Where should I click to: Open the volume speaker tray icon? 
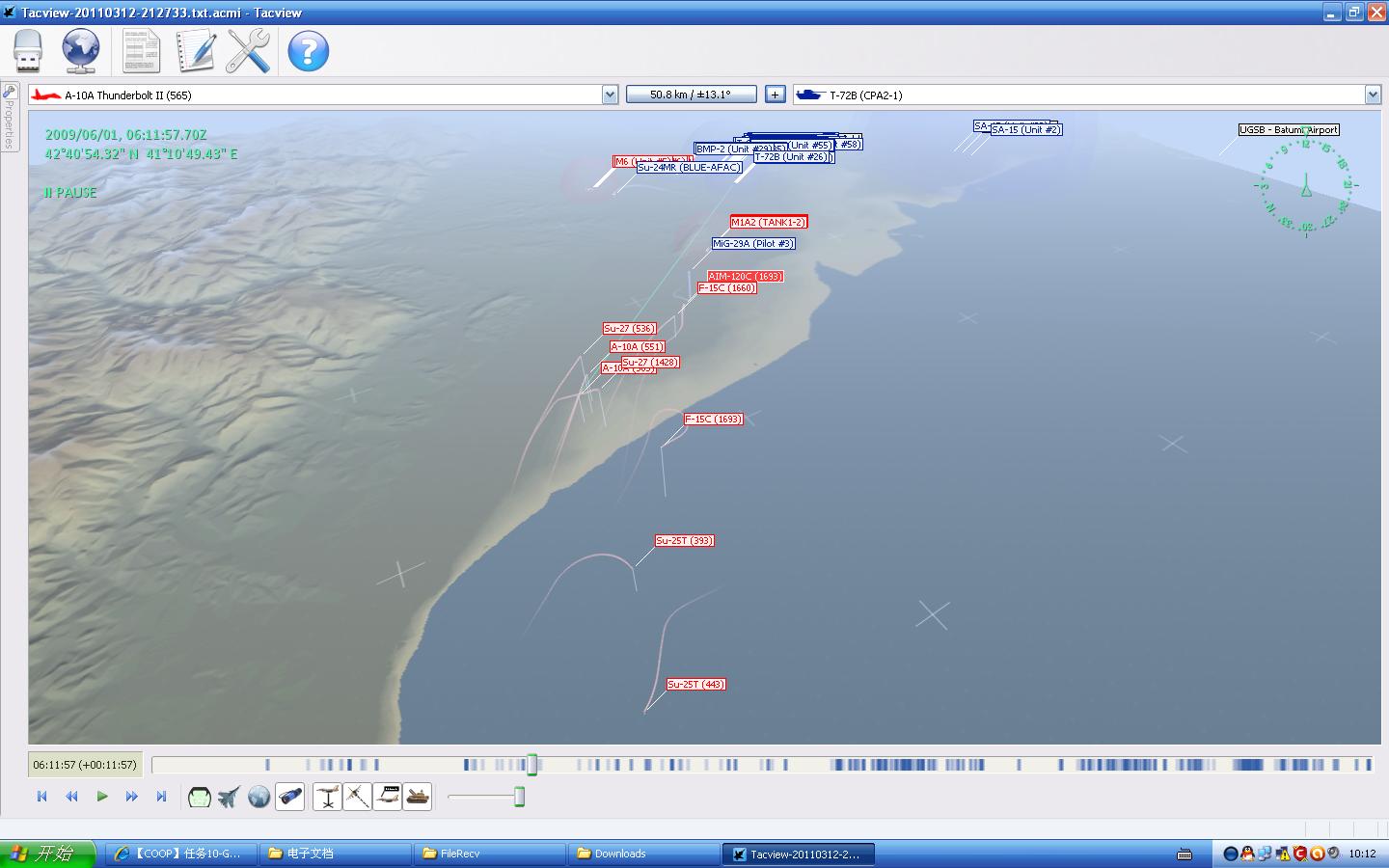coord(1334,854)
